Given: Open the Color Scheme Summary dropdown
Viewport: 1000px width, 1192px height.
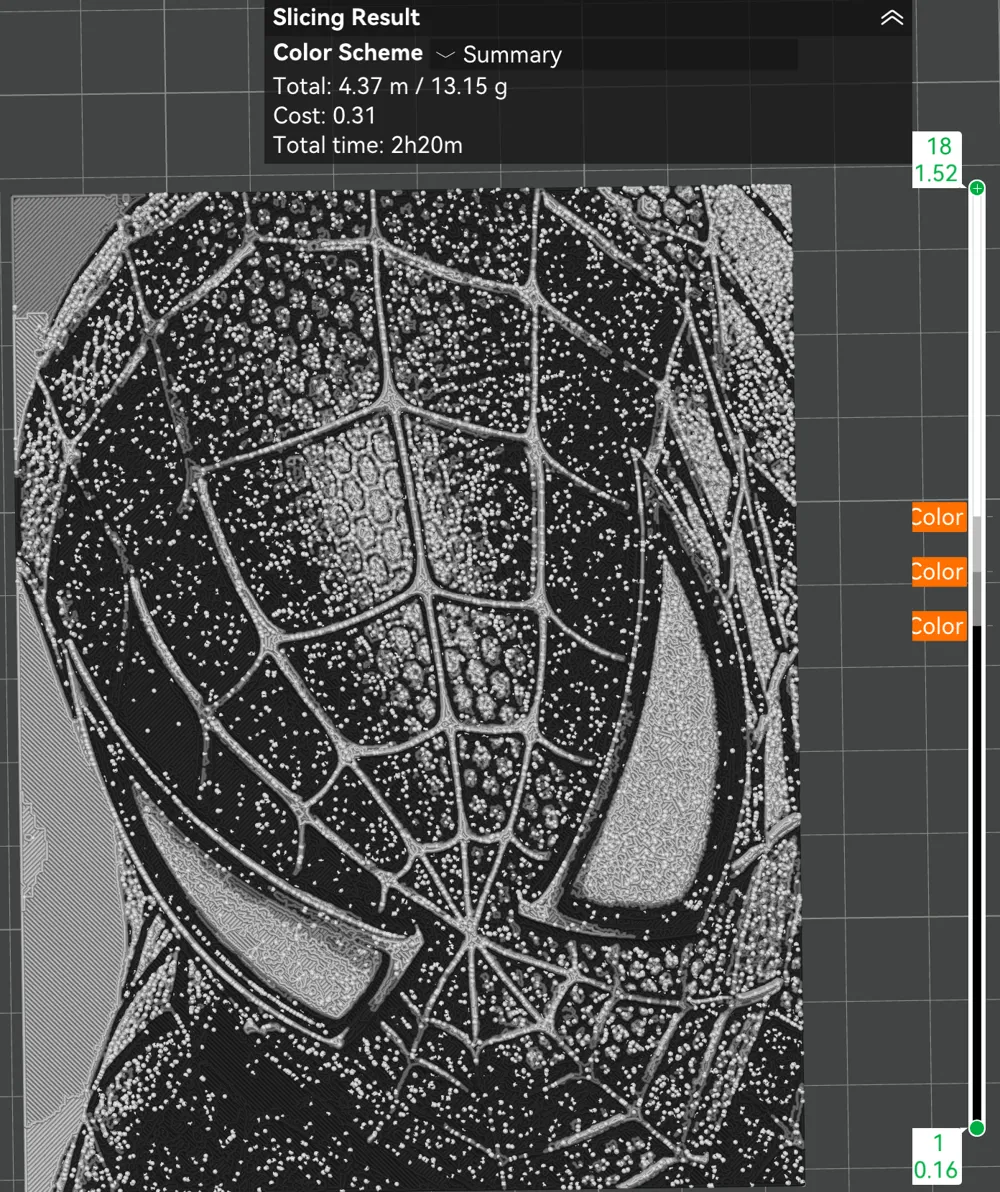Looking at the screenshot, I should tap(614, 55).
